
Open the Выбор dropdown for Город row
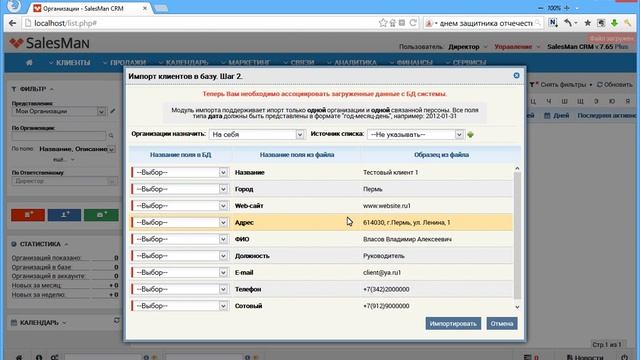point(180,189)
